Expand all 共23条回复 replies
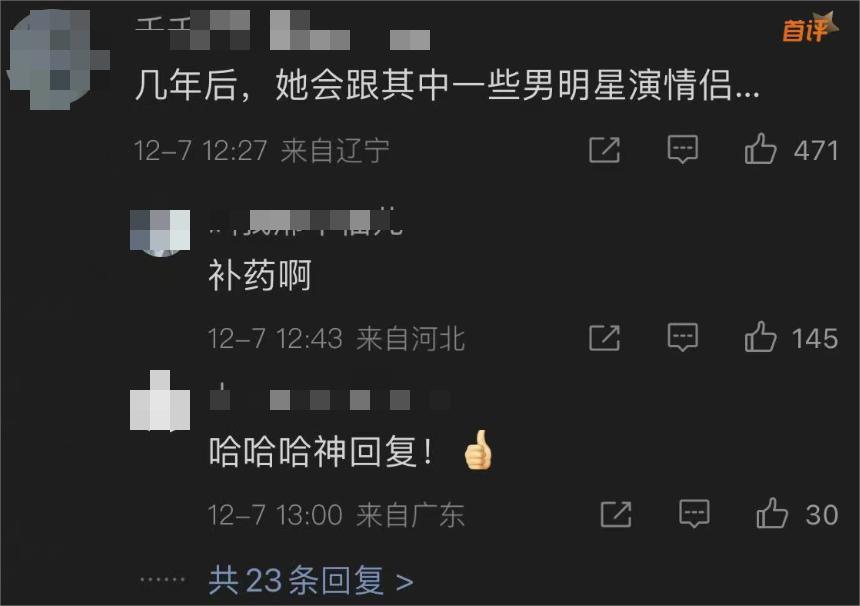Screen dimensions: 860x606 point(311,580)
